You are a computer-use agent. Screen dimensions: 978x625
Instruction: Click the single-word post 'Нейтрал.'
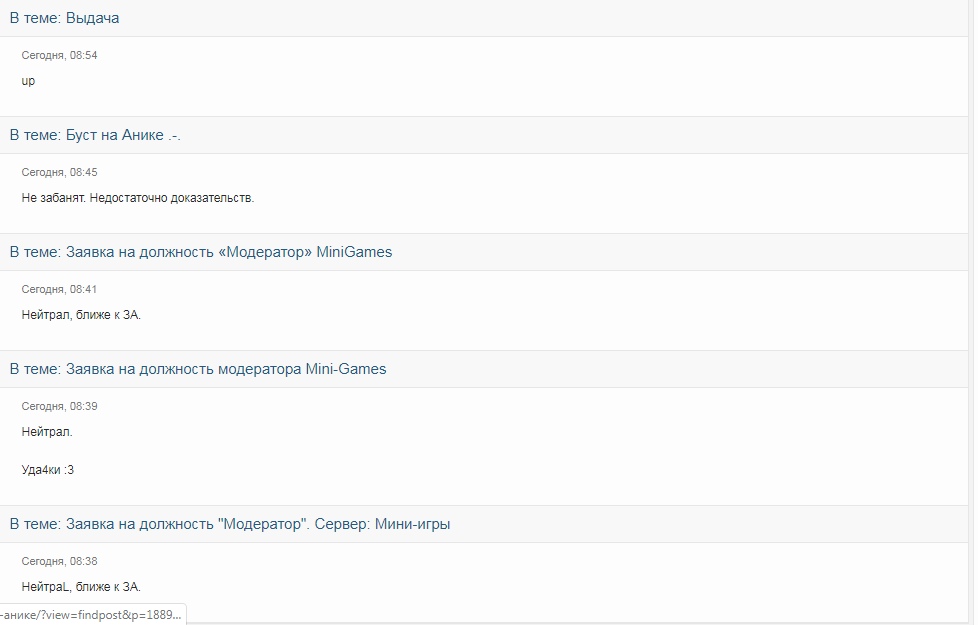coord(47,432)
